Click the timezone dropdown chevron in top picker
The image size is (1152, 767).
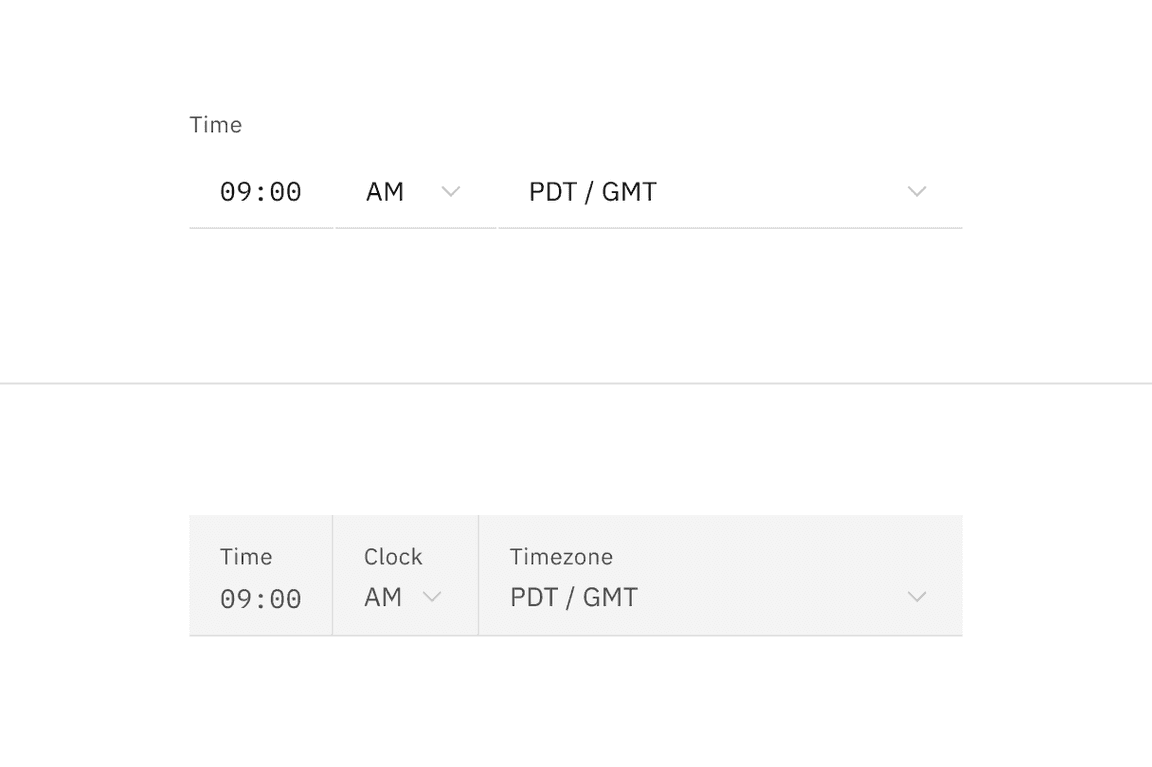pyautogui.click(x=917, y=191)
